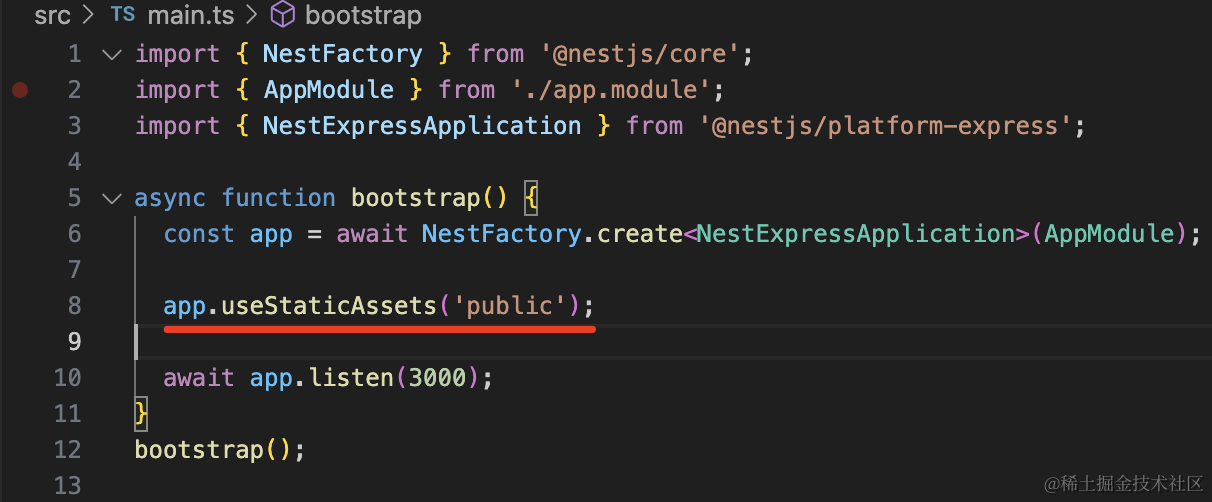Click the bootstrap() call on line 12
Image resolution: width=1212 pixels, height=502 pixels.
pyautogui.click(x=199, y=450)
